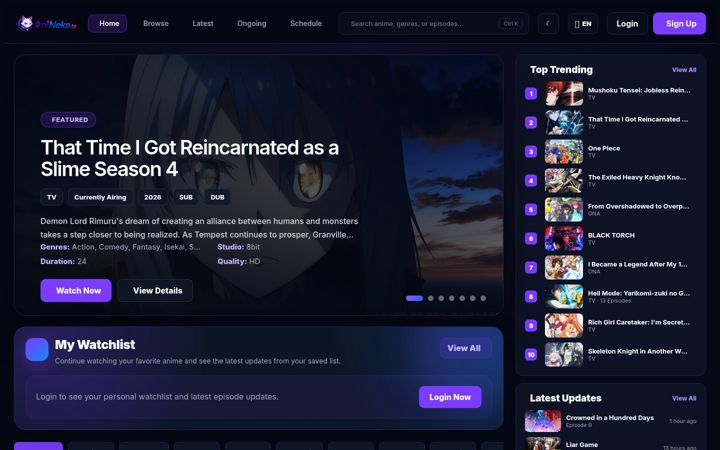Screen dimensions: 720x450
Task: Select the Home nav tab
Action: [x=109, y=23]
